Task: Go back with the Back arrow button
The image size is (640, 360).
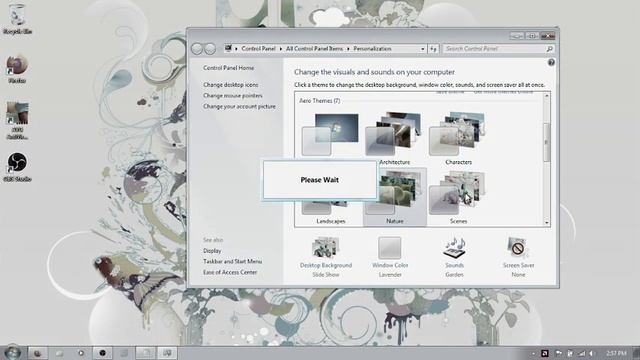Action: pyautogui.click(x=197, y=49)
